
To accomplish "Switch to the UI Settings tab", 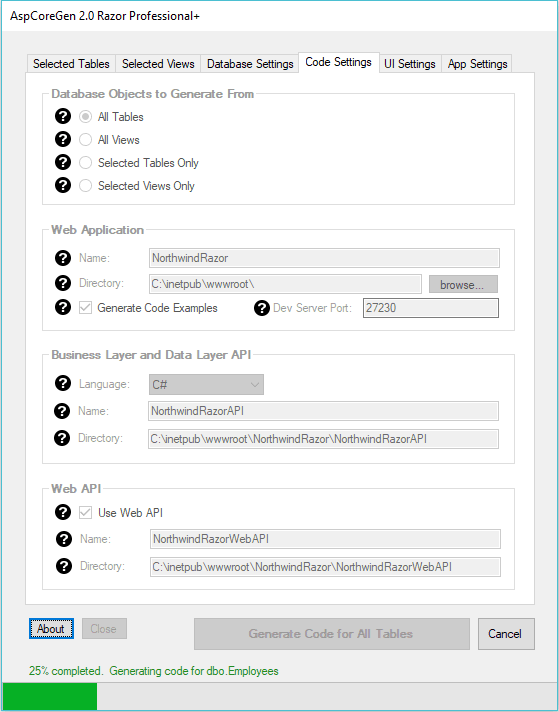I will (410, 64).
